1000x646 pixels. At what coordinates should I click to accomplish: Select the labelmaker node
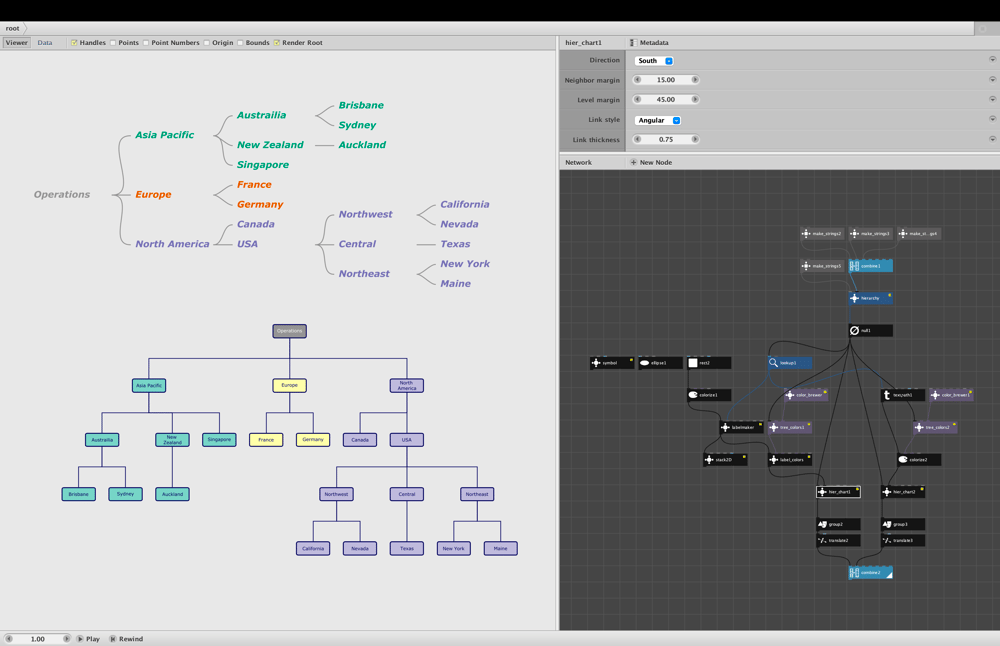[x=741, y=427]
